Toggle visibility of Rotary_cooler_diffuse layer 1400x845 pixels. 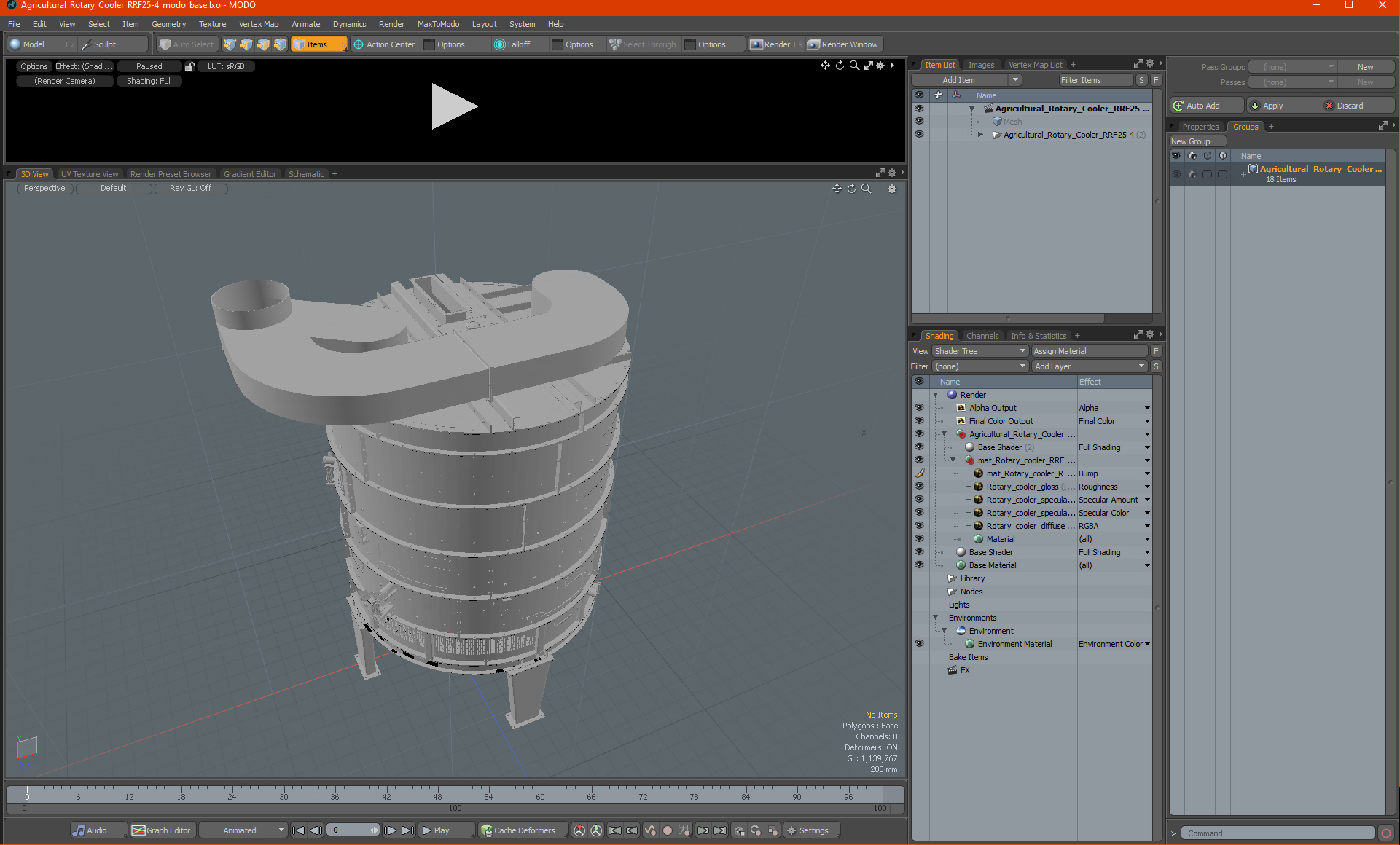[x=919, y=526]
